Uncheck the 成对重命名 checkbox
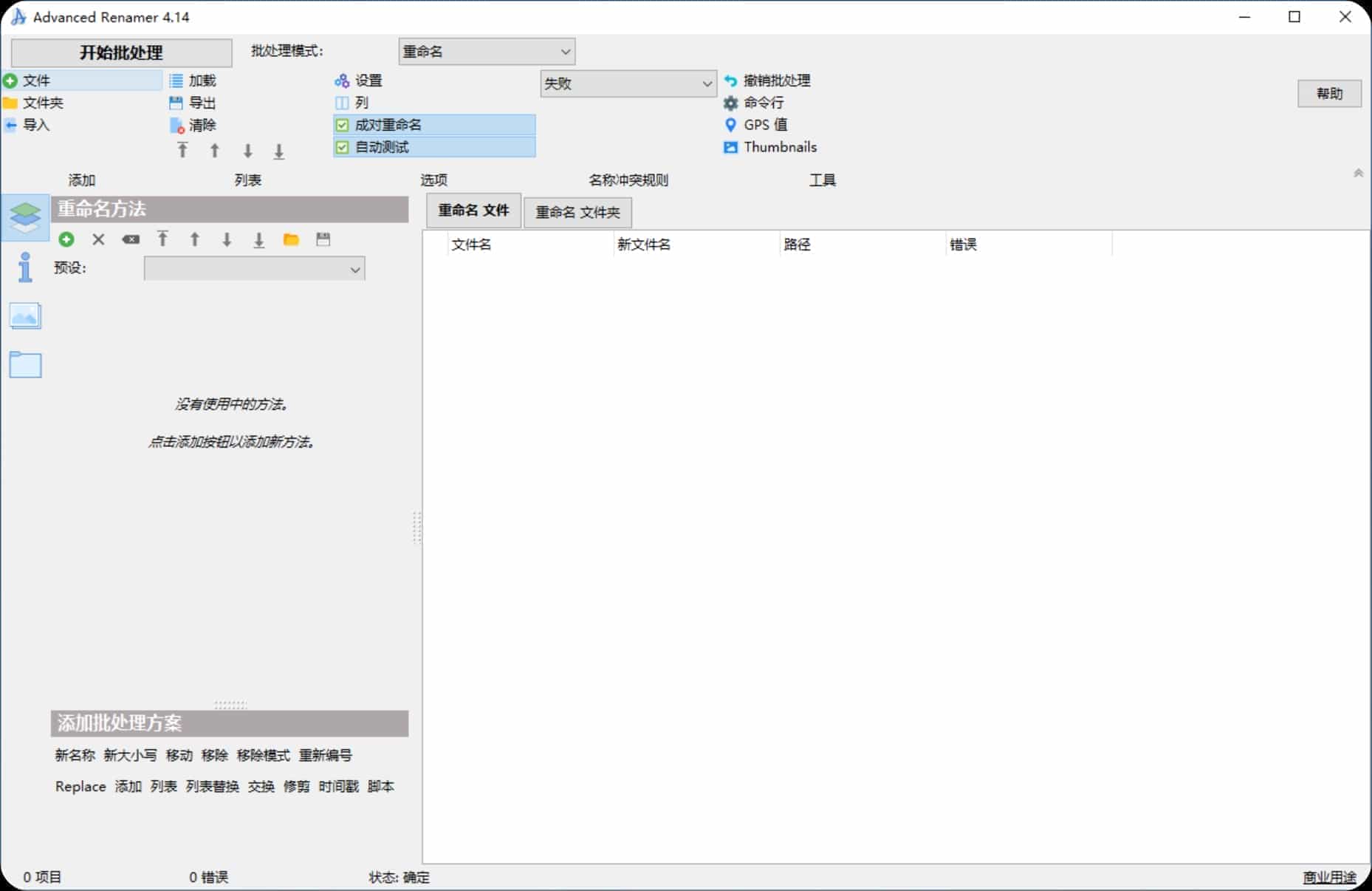The height and width of the screenshot is (891, 1372). tap(341, 125)
